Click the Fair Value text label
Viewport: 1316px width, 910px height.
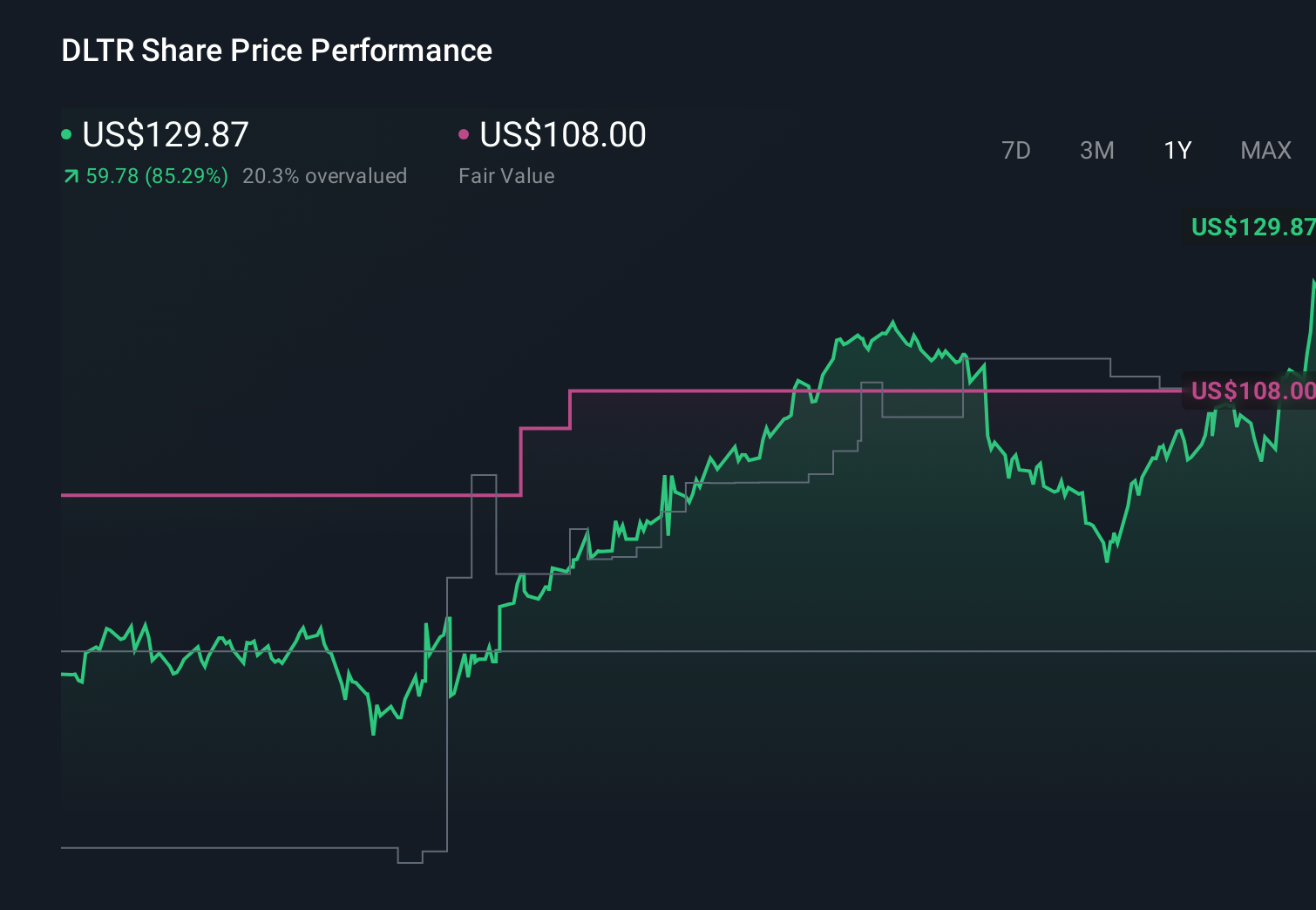coord(506,175)
